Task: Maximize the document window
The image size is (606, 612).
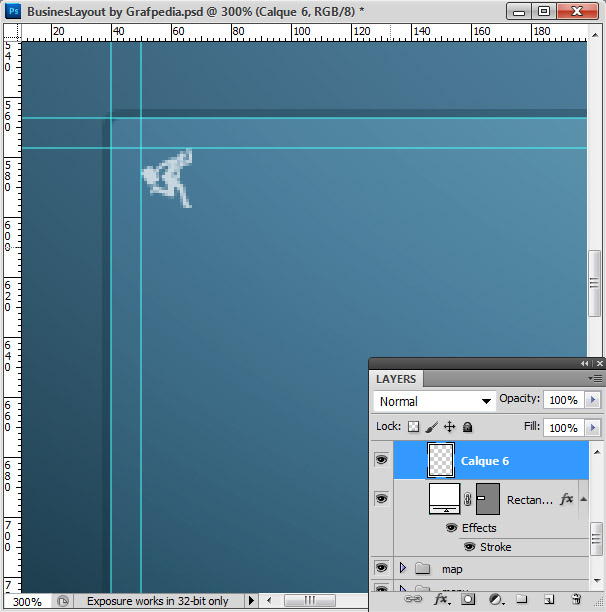Action: tap(544, 12)
